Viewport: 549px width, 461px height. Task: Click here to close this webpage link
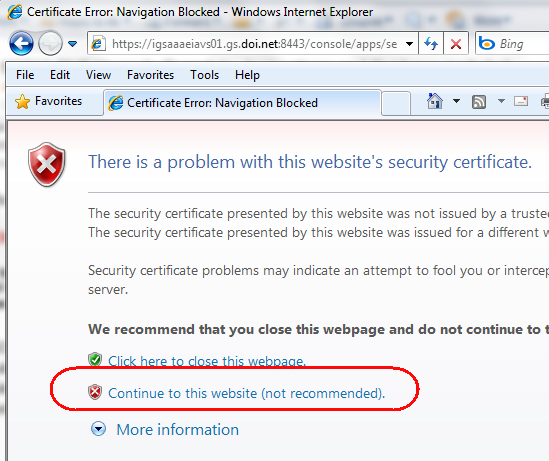click(x=207, y=361)
